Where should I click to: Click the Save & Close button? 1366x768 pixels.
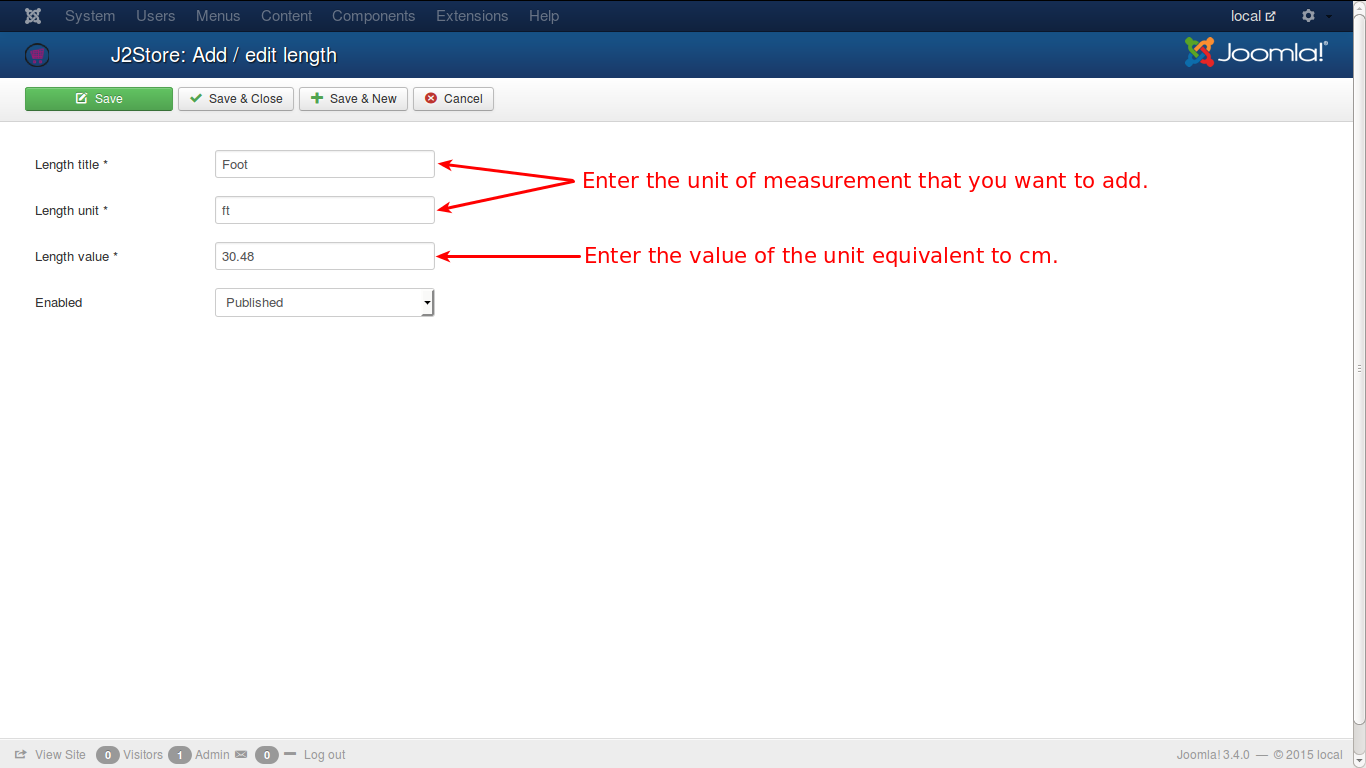(236, 99)
